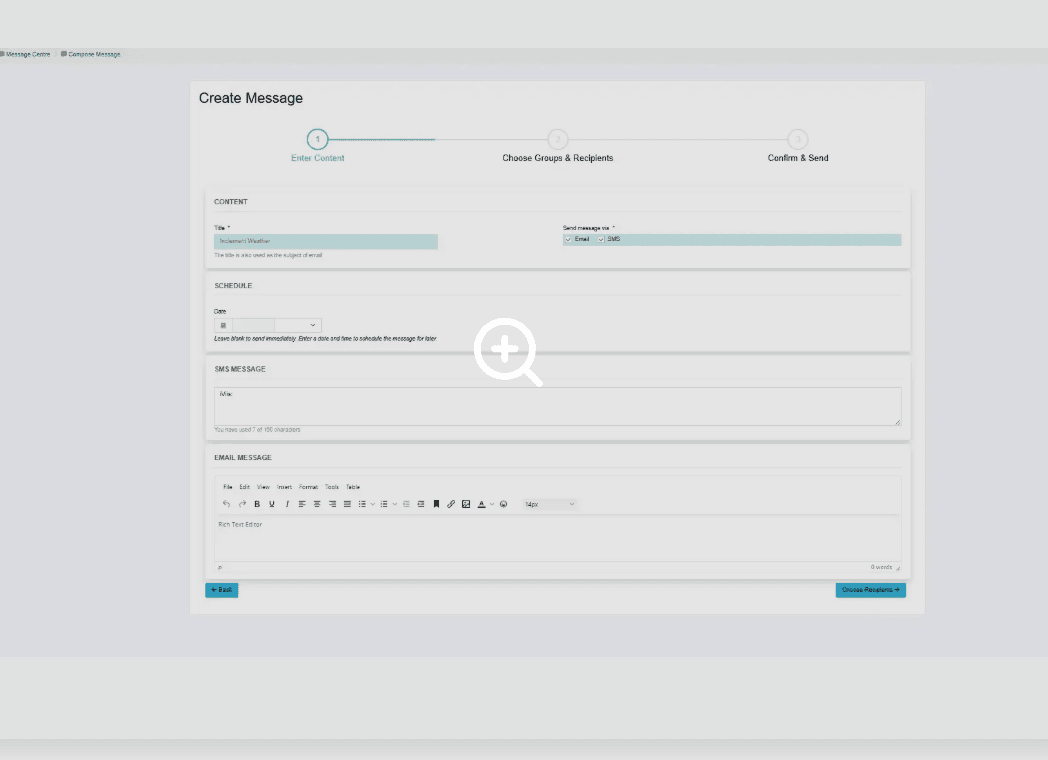Align email text to the right

pos(332,504)
